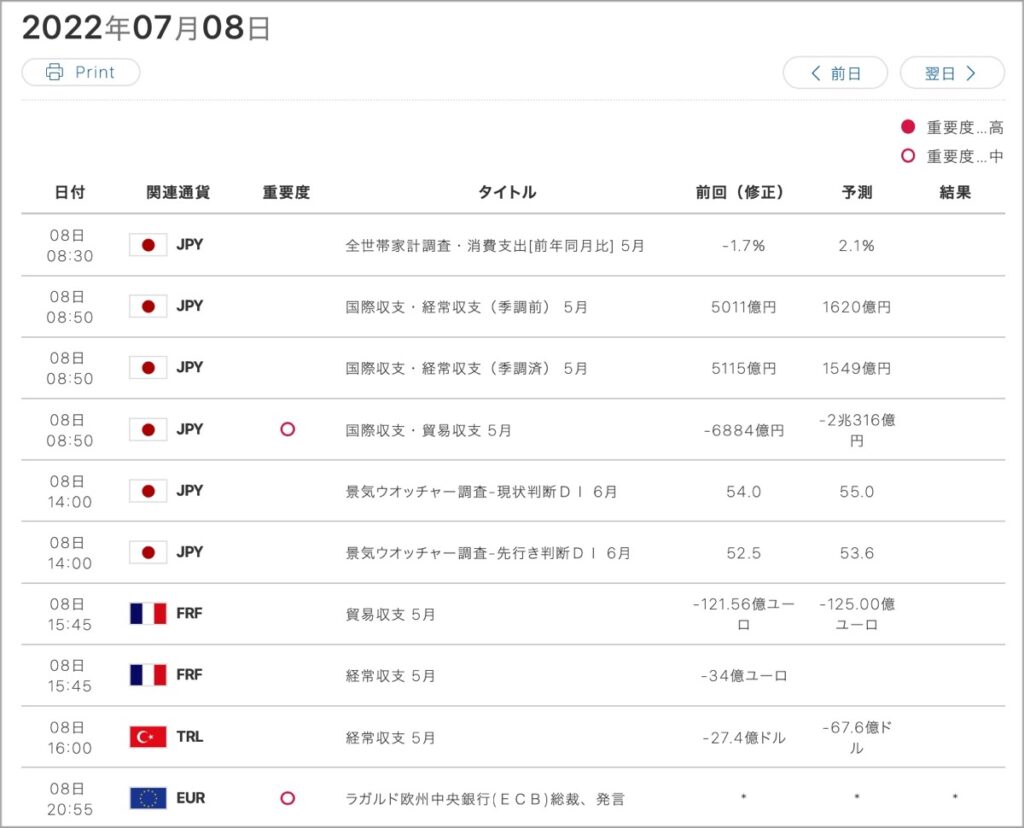This screenshot has width=1024, height=828.
Task: Click title 景気ウオッチャー調査-現状判断ＤＩ 6月
Action: pyautogui.click(x=481, y=492)
